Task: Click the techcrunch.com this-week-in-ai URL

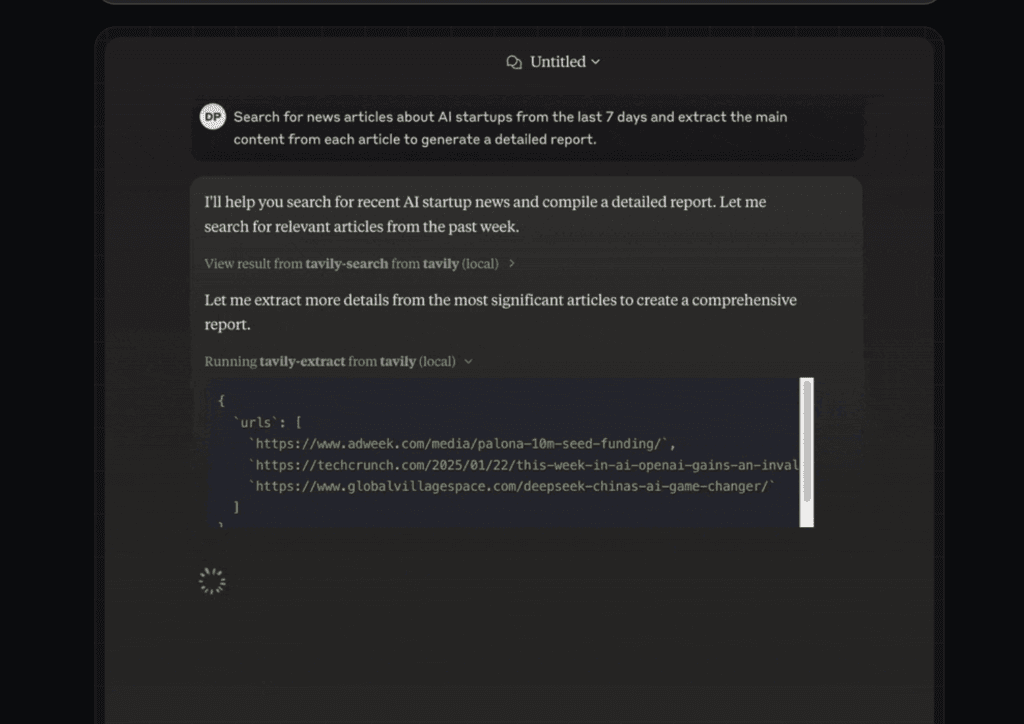Action: [524, 465]
